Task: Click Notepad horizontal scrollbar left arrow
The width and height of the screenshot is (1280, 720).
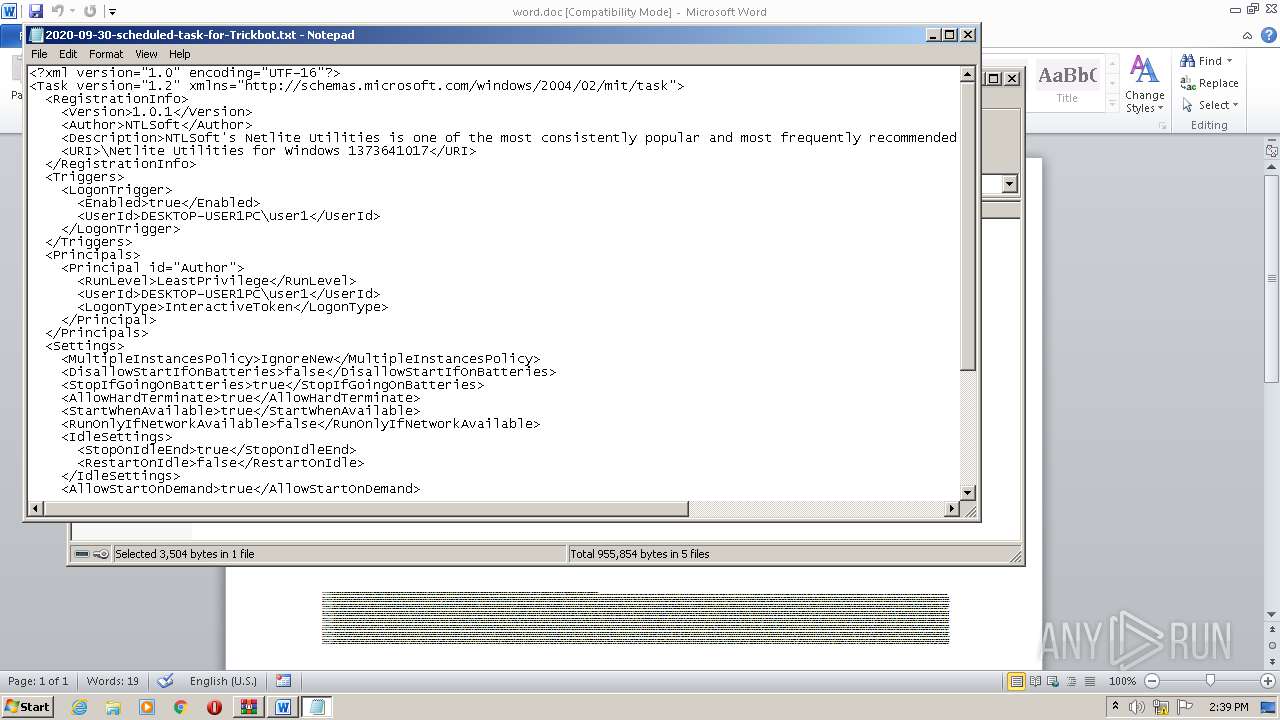Action: pyautogui.click(x=36, y=509)
